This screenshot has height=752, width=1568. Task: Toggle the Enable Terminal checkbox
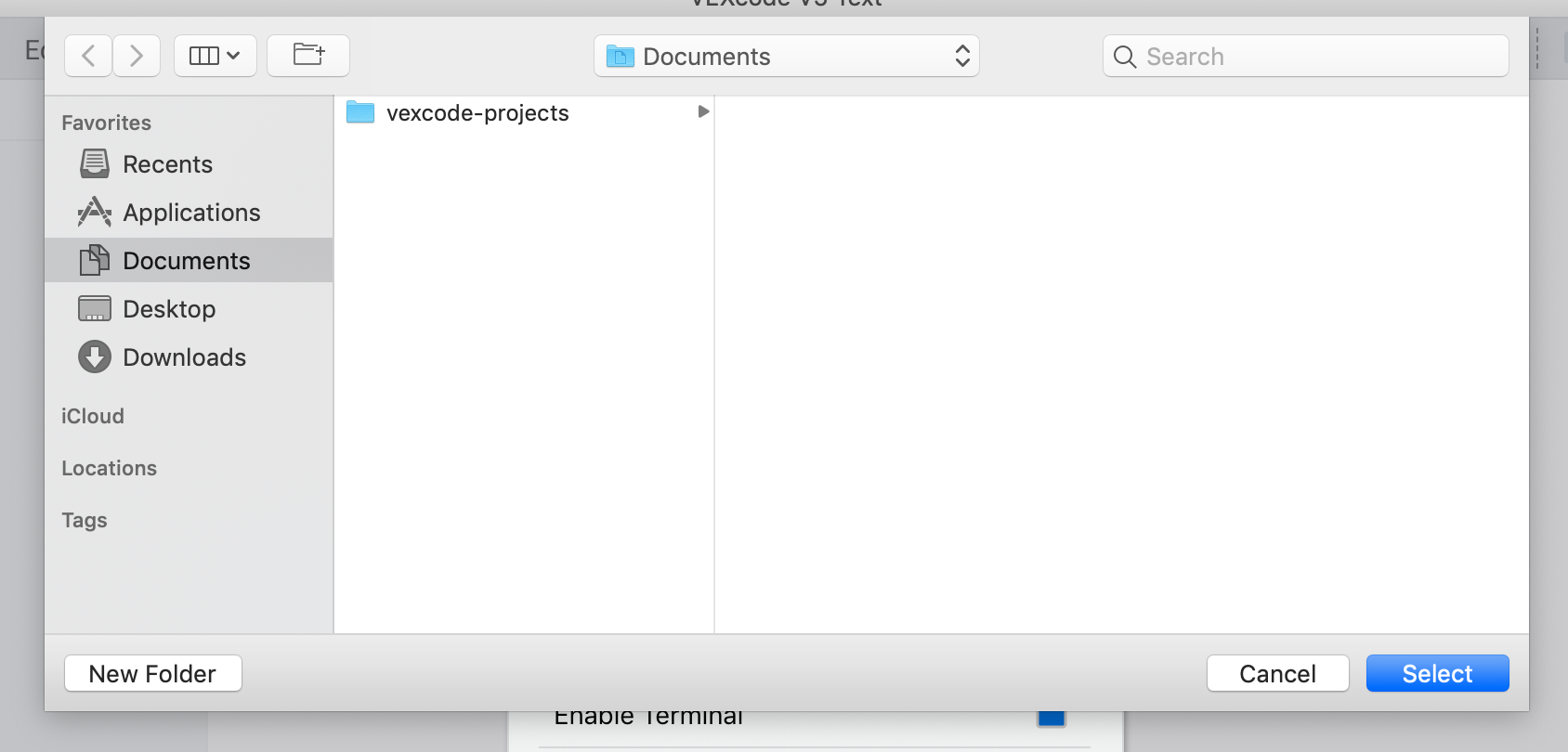pos(1051,718)
